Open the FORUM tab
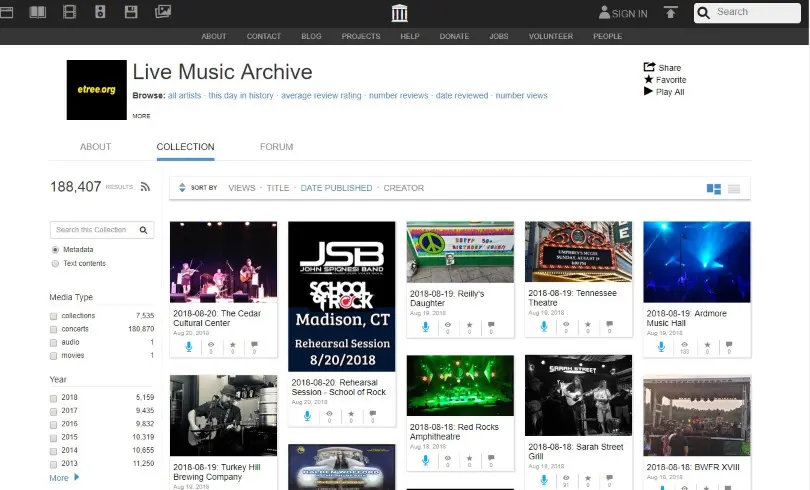 coord(276,147)
